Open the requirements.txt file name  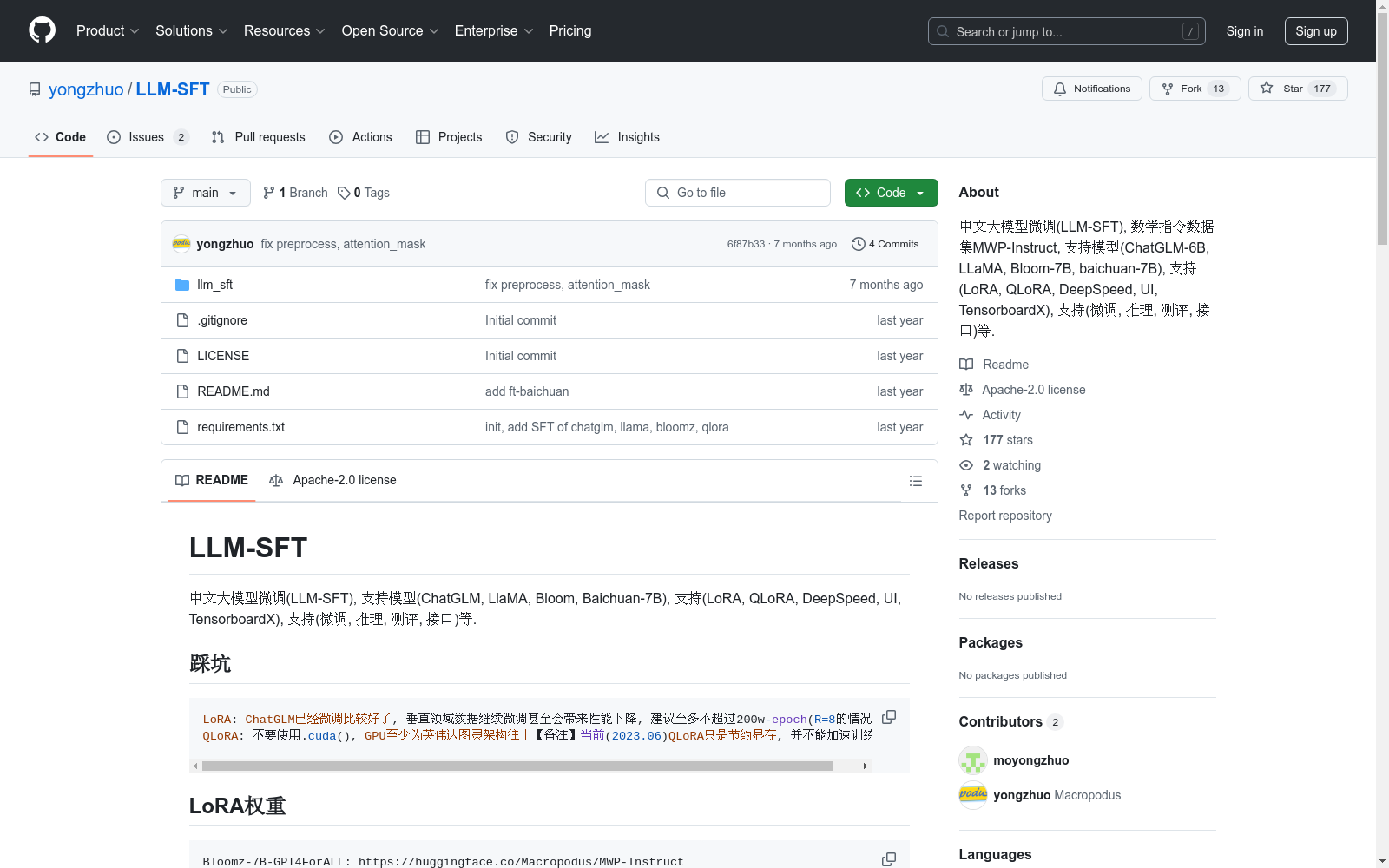241,427
